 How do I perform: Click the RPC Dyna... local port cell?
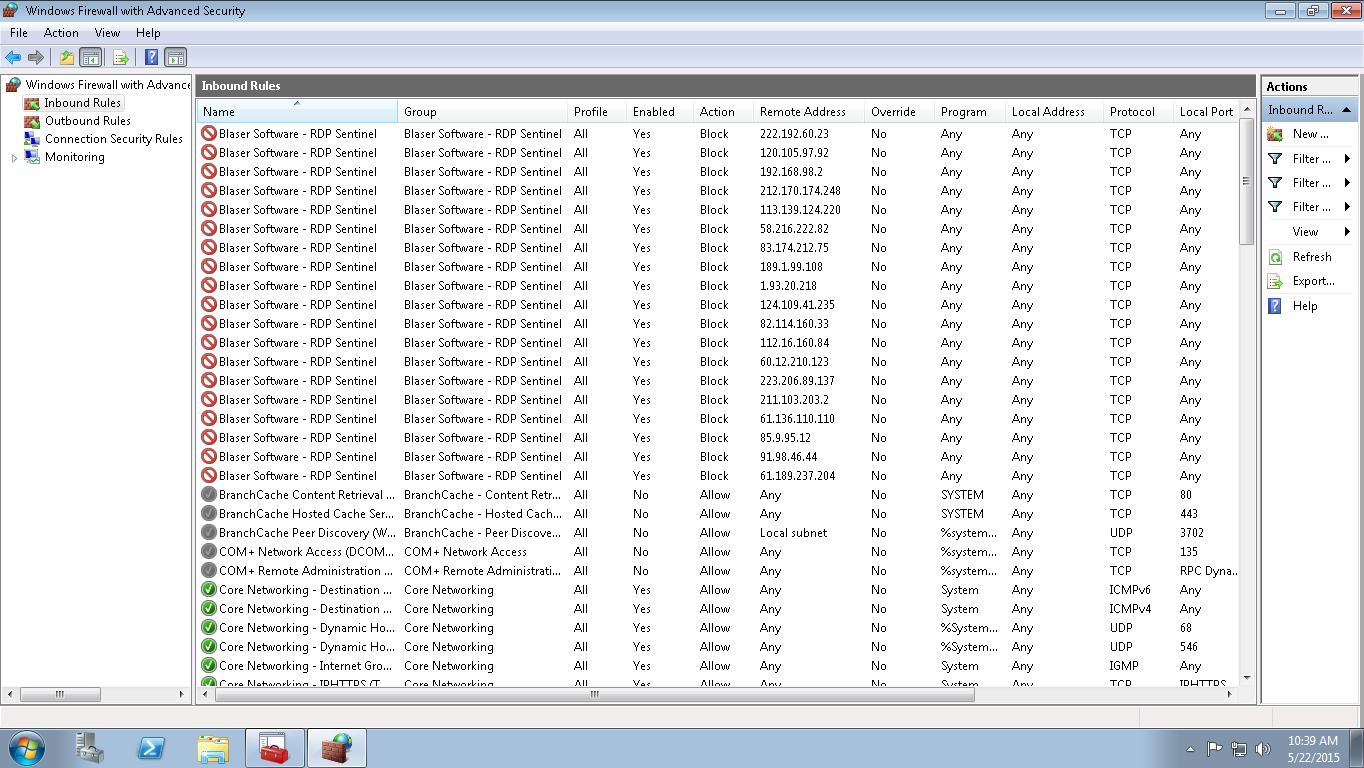click(1208, 571)
